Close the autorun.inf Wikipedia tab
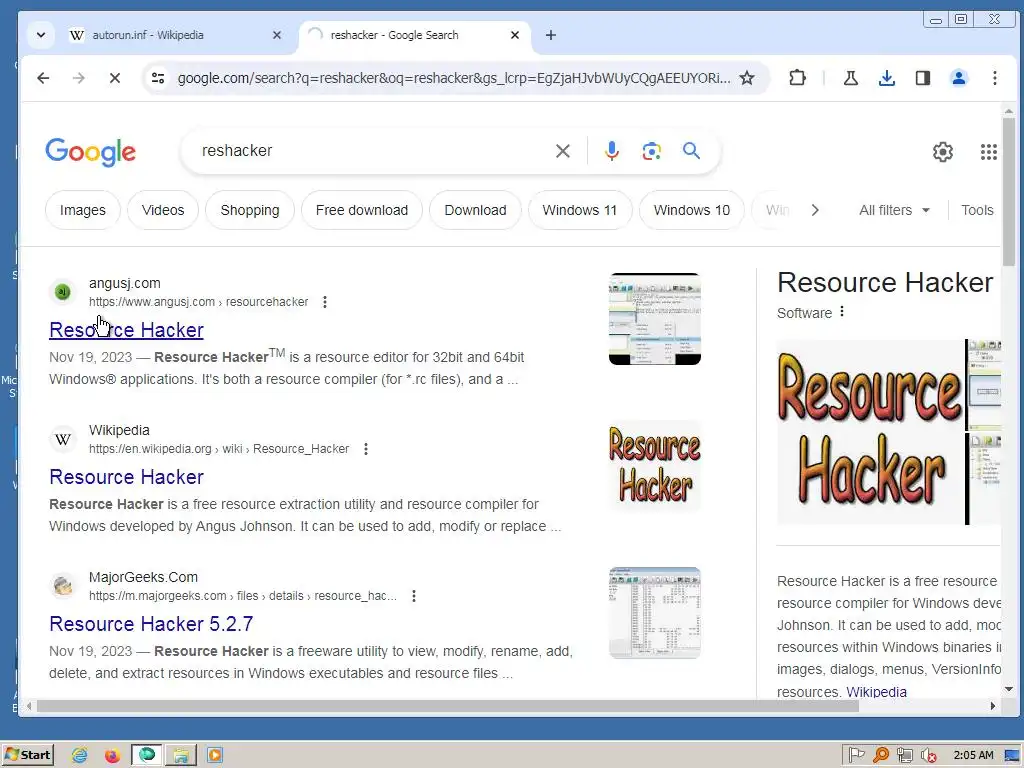 [277, 35]
